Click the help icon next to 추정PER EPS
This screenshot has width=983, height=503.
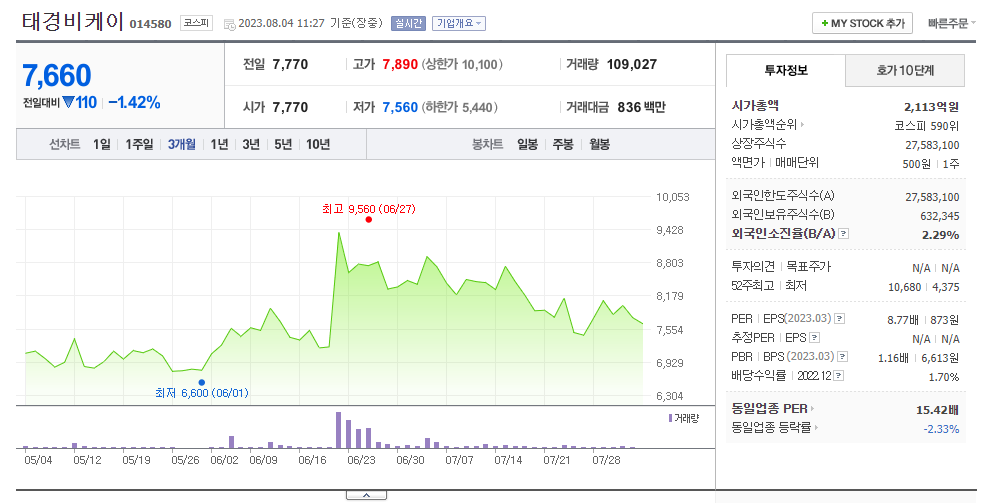pos(814,338)
